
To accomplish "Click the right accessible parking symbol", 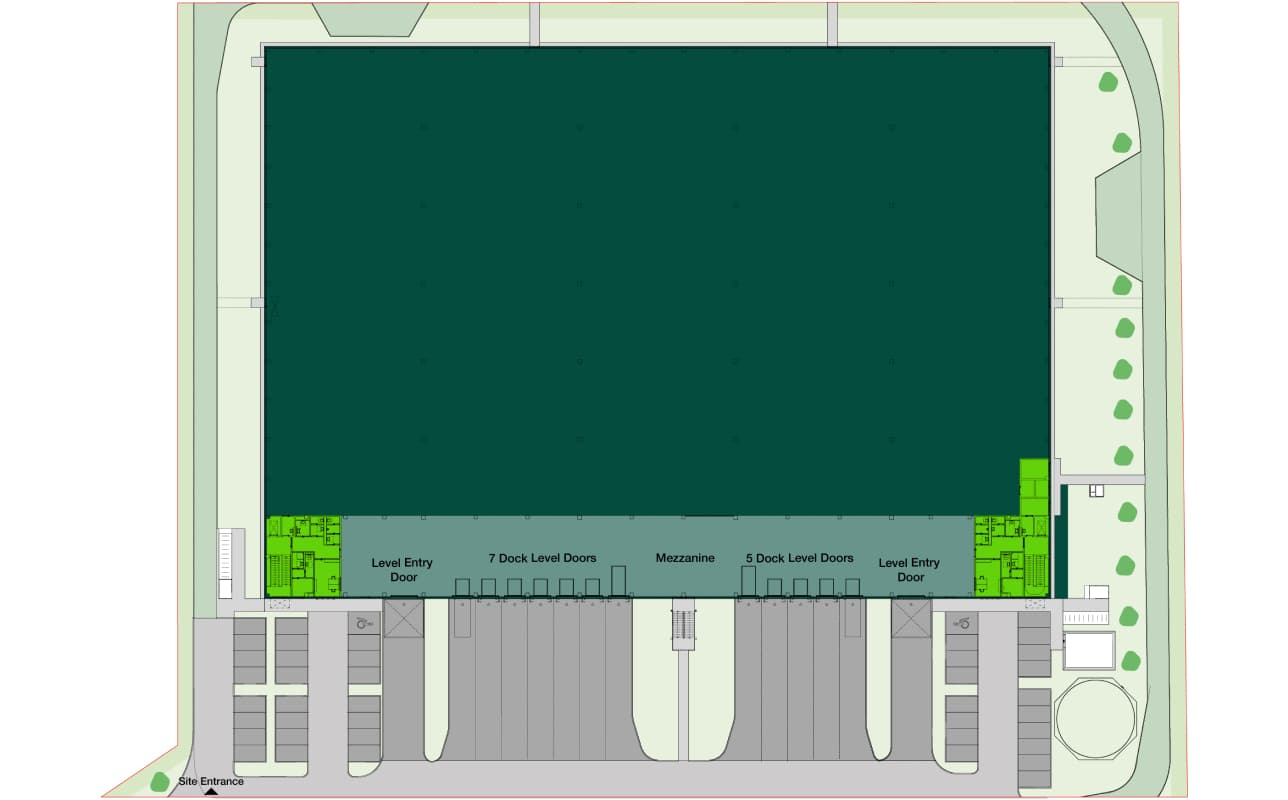I will (964, 623).
